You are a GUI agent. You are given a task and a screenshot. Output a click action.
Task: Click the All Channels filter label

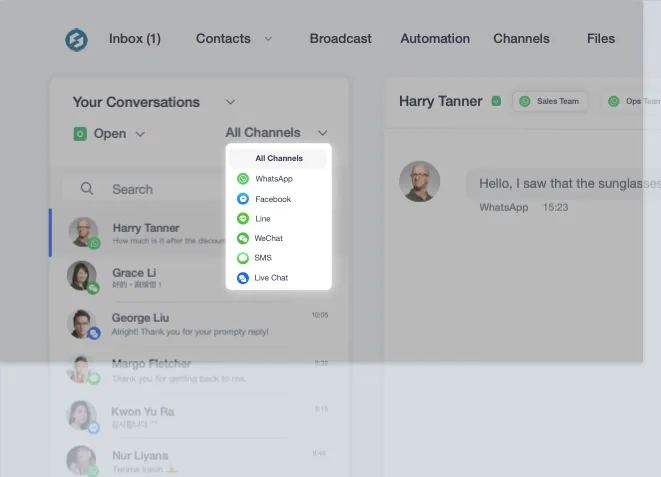point(263,133)
